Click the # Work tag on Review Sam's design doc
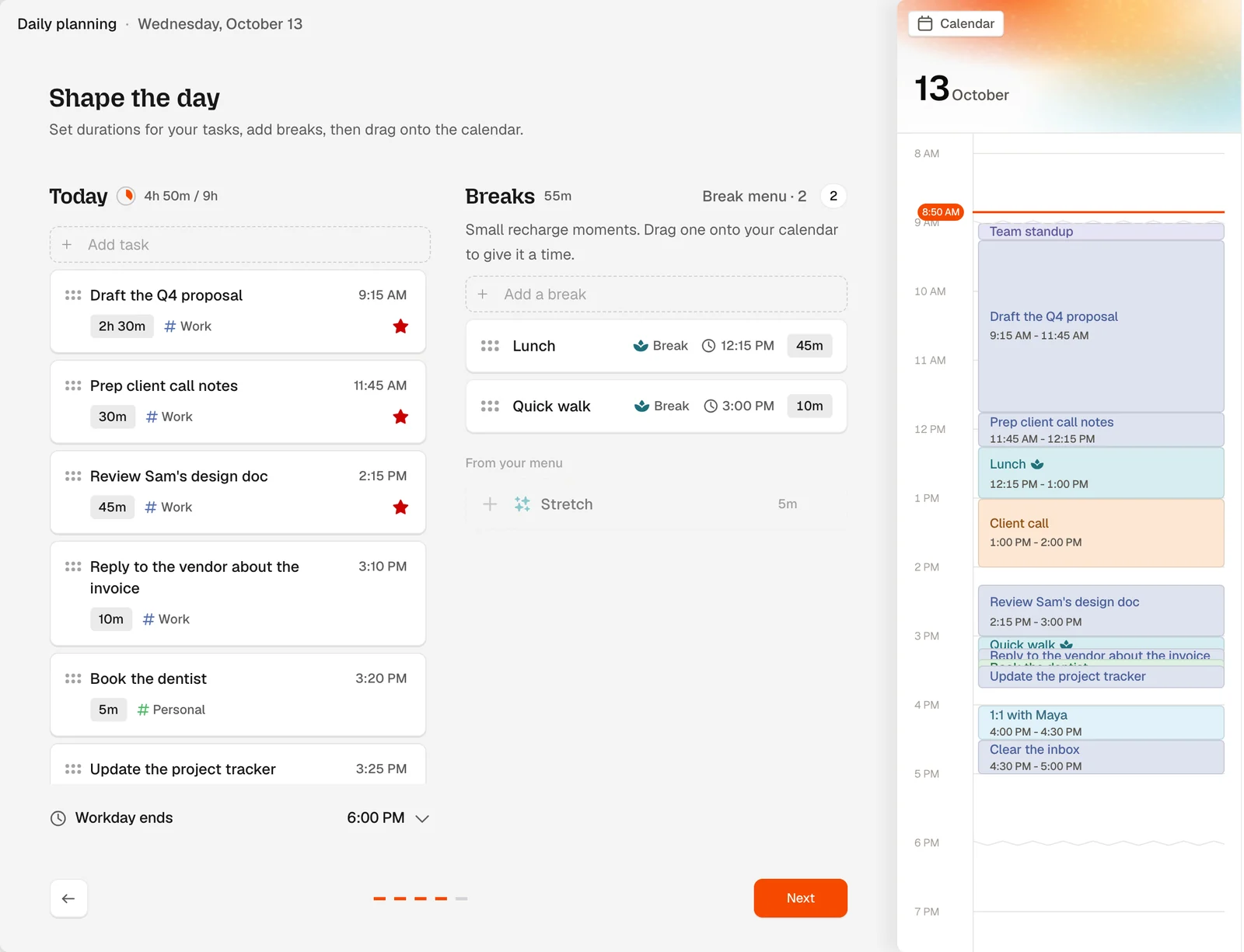1244x952 pixels. 169,507
